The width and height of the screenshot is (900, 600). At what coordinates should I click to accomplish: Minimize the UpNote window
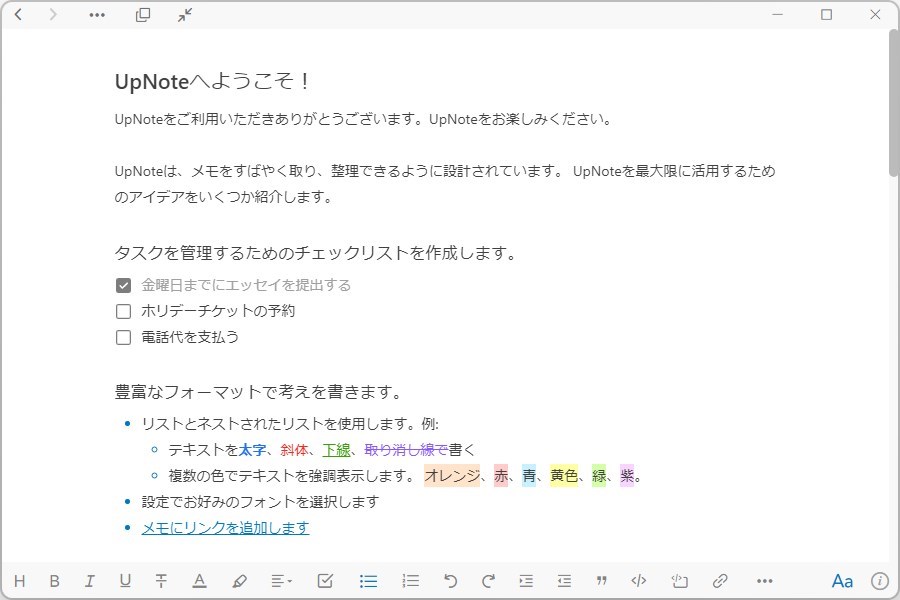click(x=778, y=14)
